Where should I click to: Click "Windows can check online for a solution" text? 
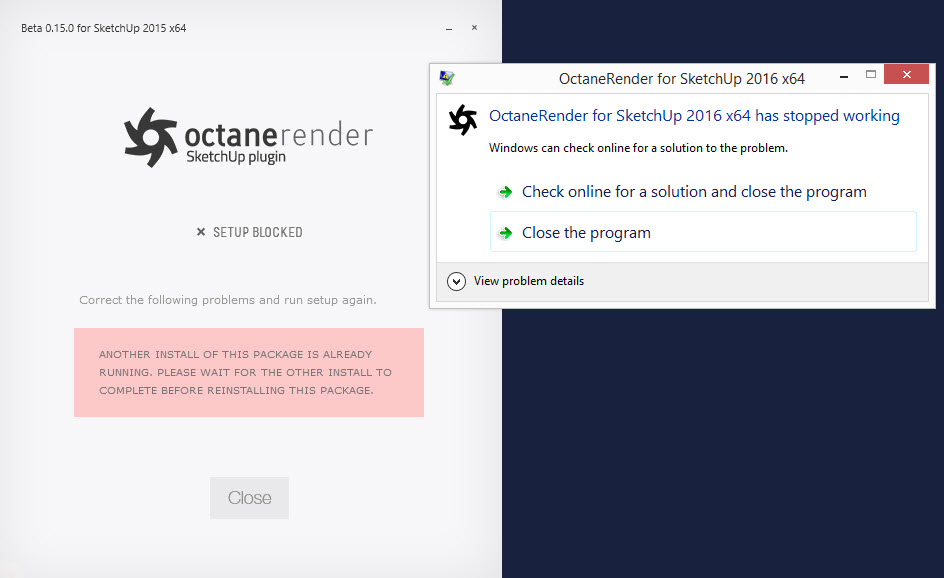tap(638, 148)
